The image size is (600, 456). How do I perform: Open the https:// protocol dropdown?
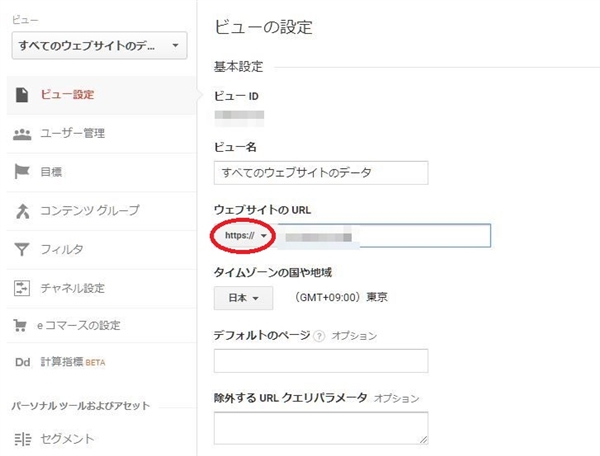245,236
